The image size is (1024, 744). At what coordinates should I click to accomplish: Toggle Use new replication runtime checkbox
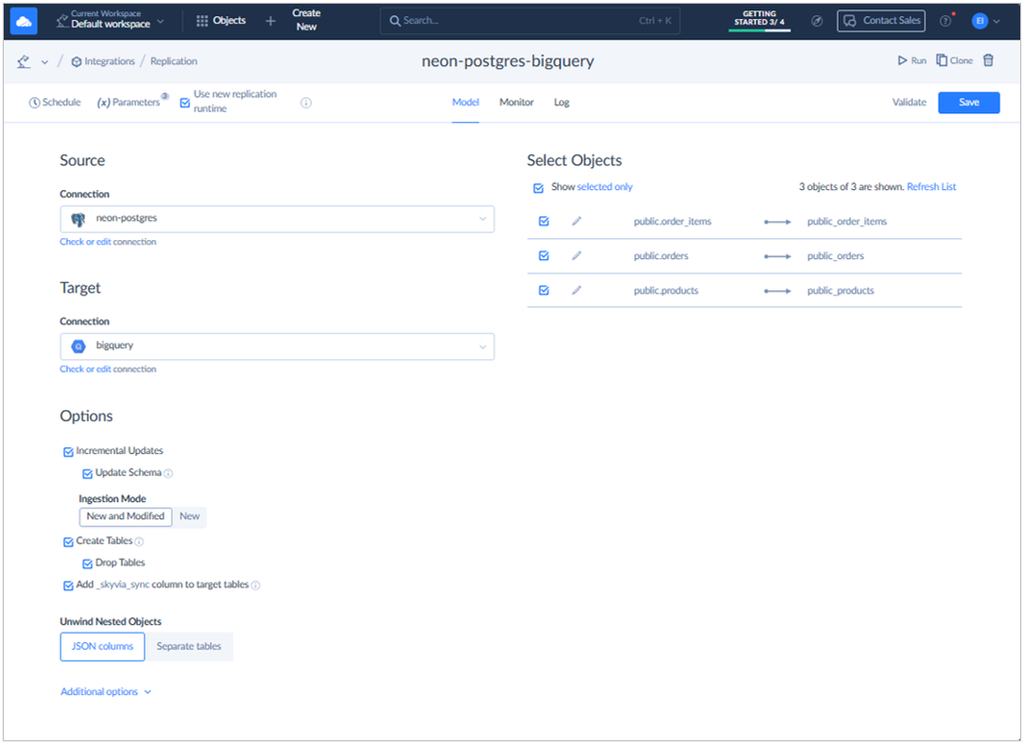185,103
